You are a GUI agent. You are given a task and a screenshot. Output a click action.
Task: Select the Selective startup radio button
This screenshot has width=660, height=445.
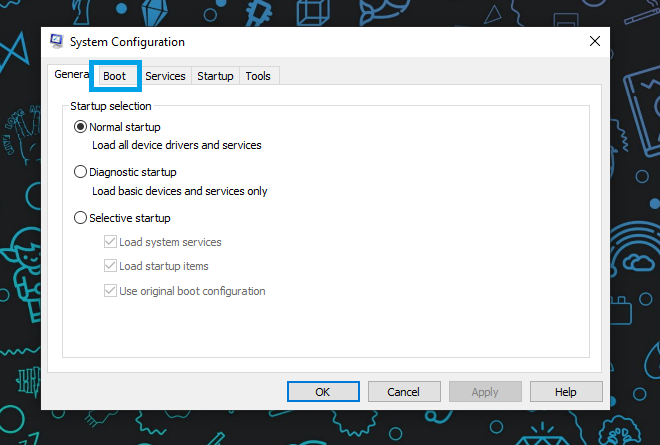80,218
